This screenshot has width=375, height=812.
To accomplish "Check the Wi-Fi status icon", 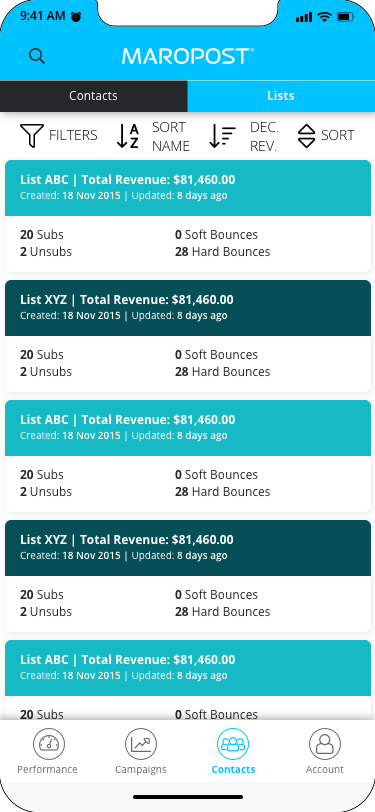I will pyautogui.click(x=325, y=17).
